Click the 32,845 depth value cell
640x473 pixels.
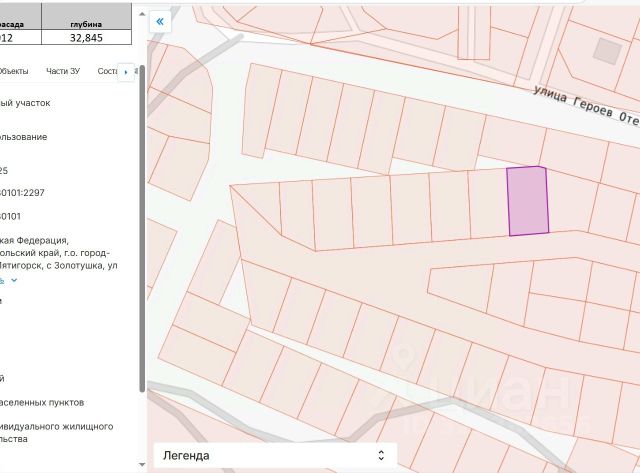pos(86,37)
